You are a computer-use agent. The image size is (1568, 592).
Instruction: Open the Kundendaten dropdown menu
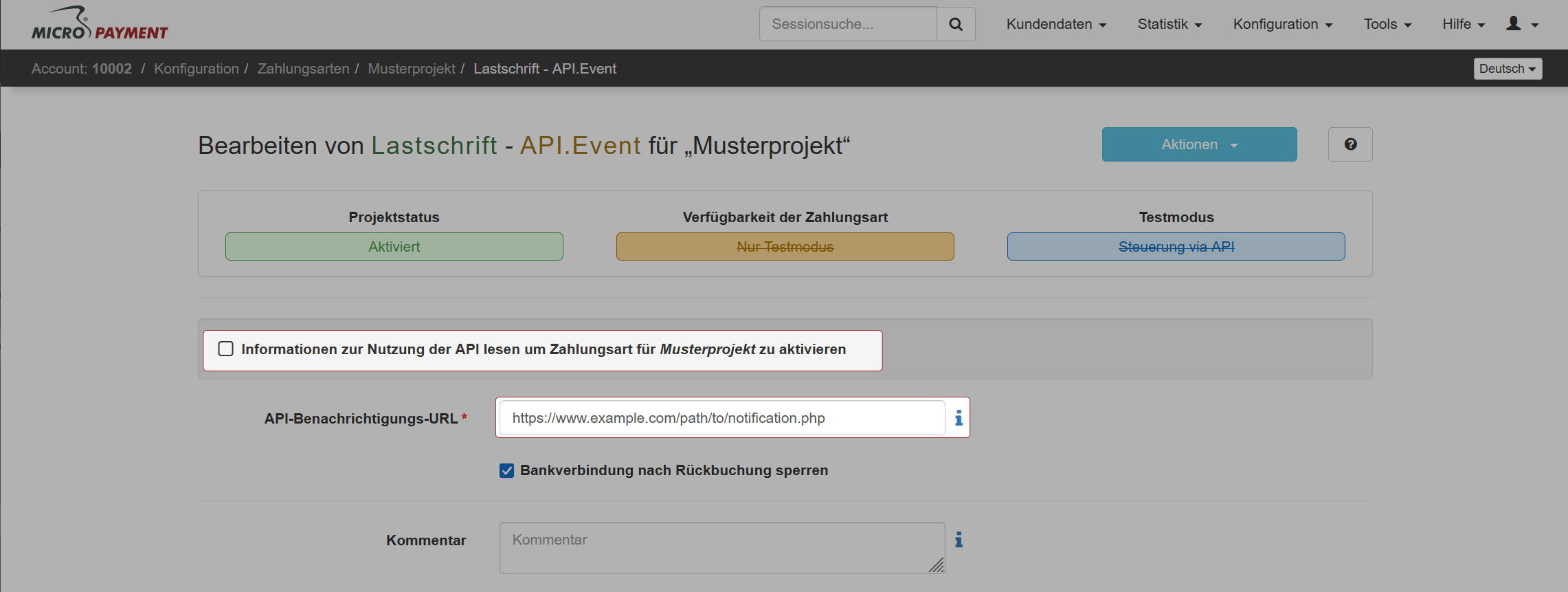point(1056,24)
